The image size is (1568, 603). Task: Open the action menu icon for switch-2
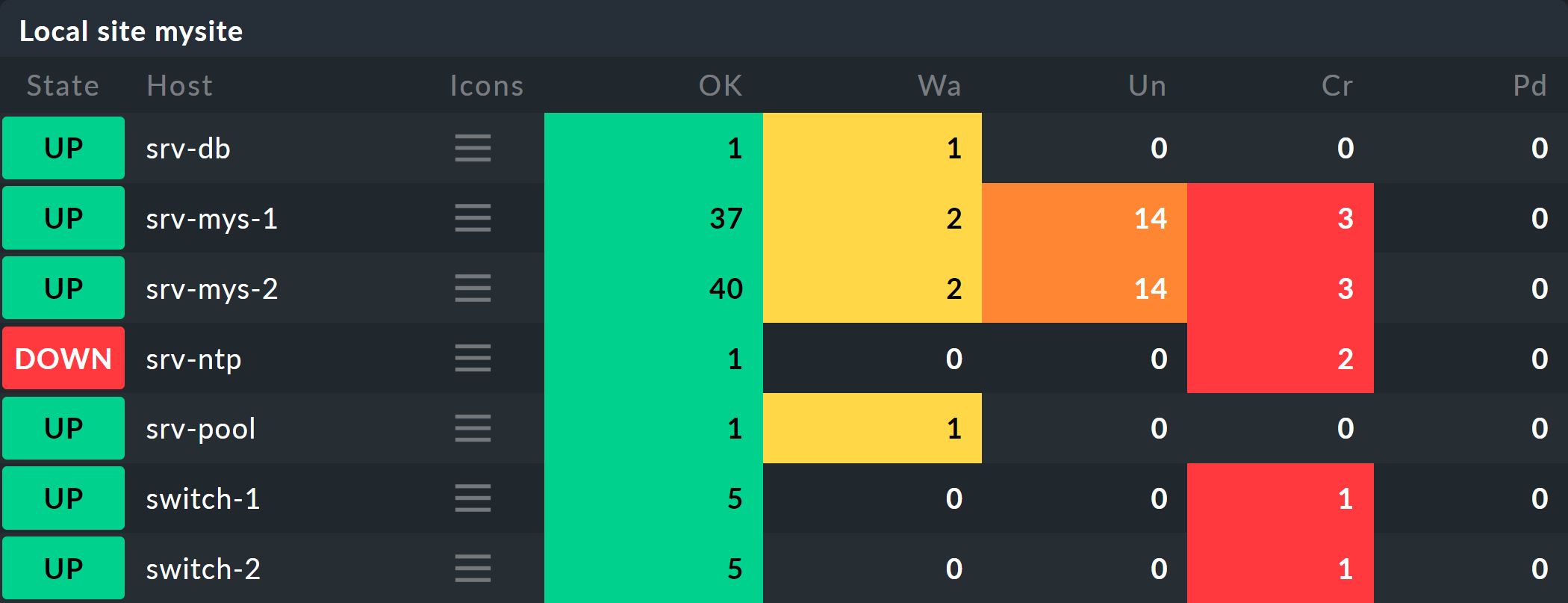point(473,569)
